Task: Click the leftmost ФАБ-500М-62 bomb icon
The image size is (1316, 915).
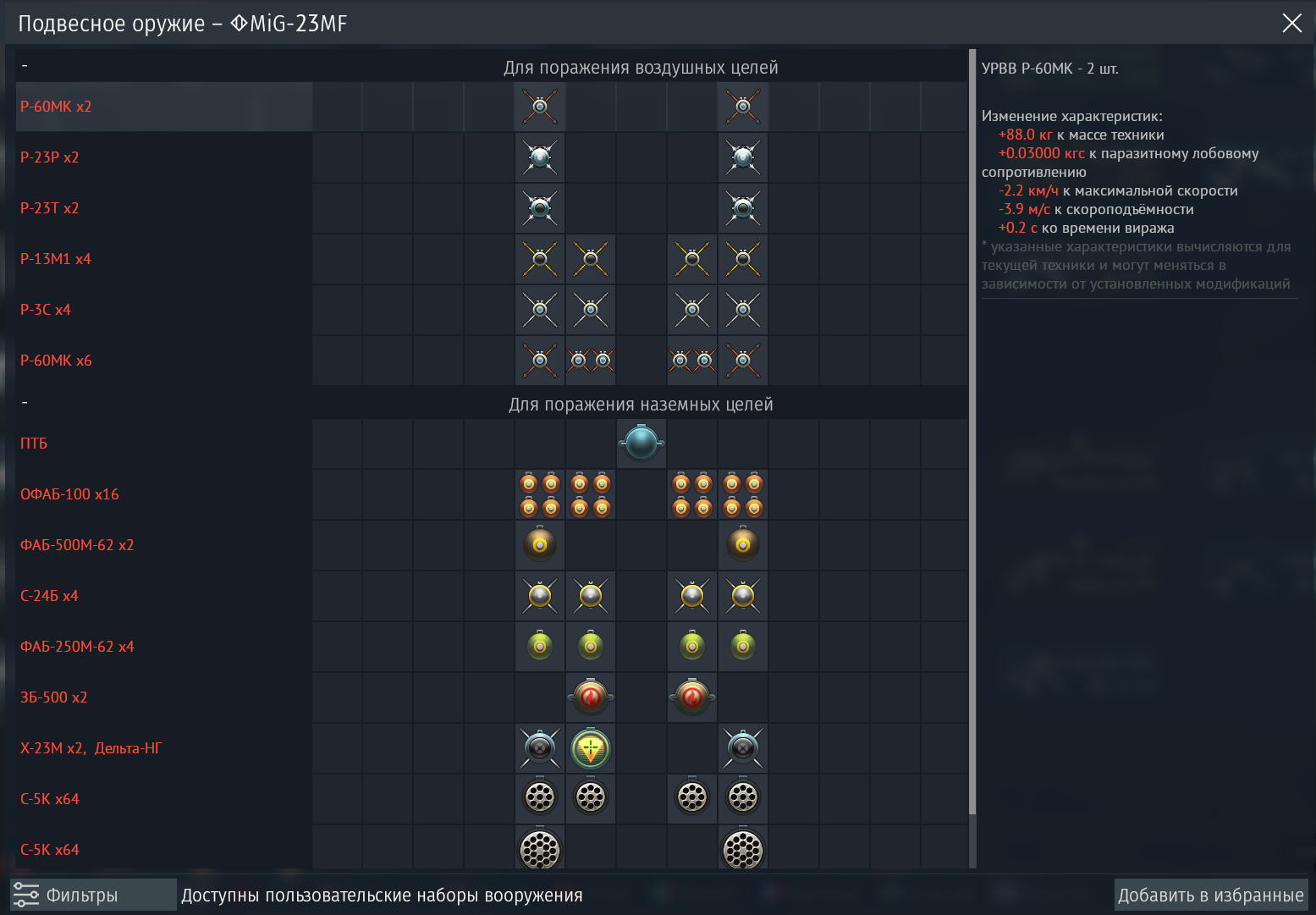Action: point(540,545)
